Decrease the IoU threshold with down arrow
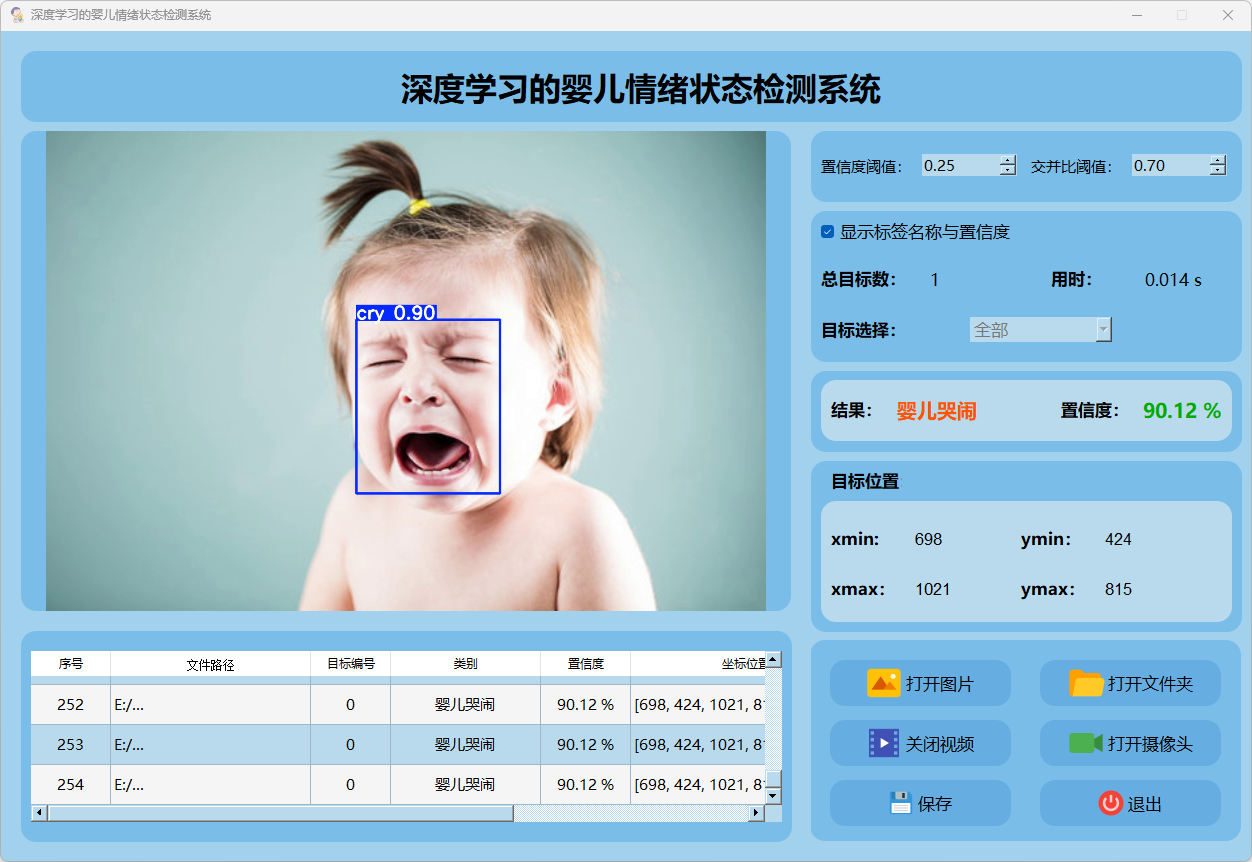 [x=1217, y=171]
